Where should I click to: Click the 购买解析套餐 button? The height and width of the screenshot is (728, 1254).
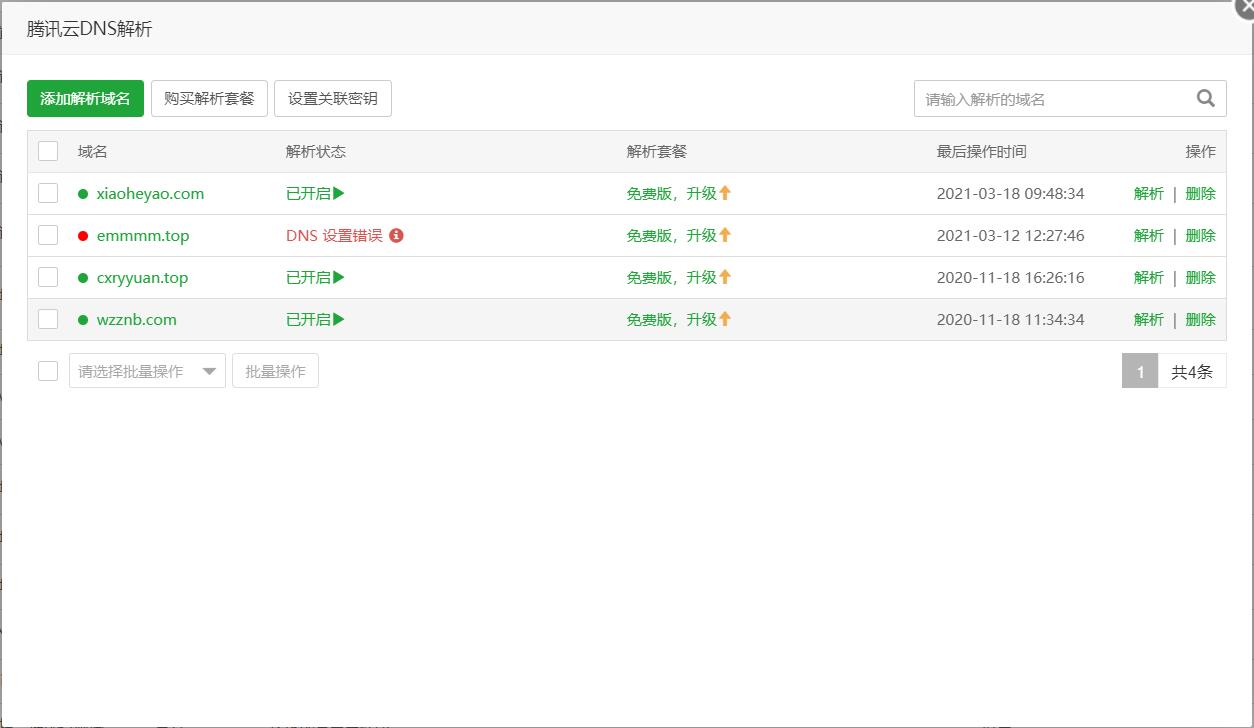[209, 98]
